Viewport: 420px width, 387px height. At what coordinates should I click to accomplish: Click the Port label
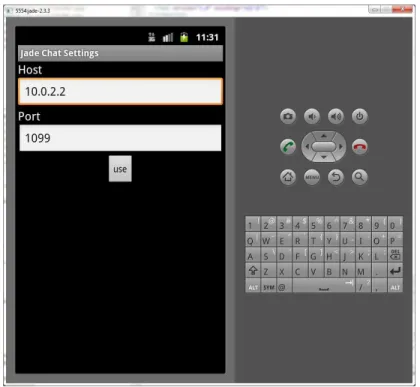click(29, 116)
